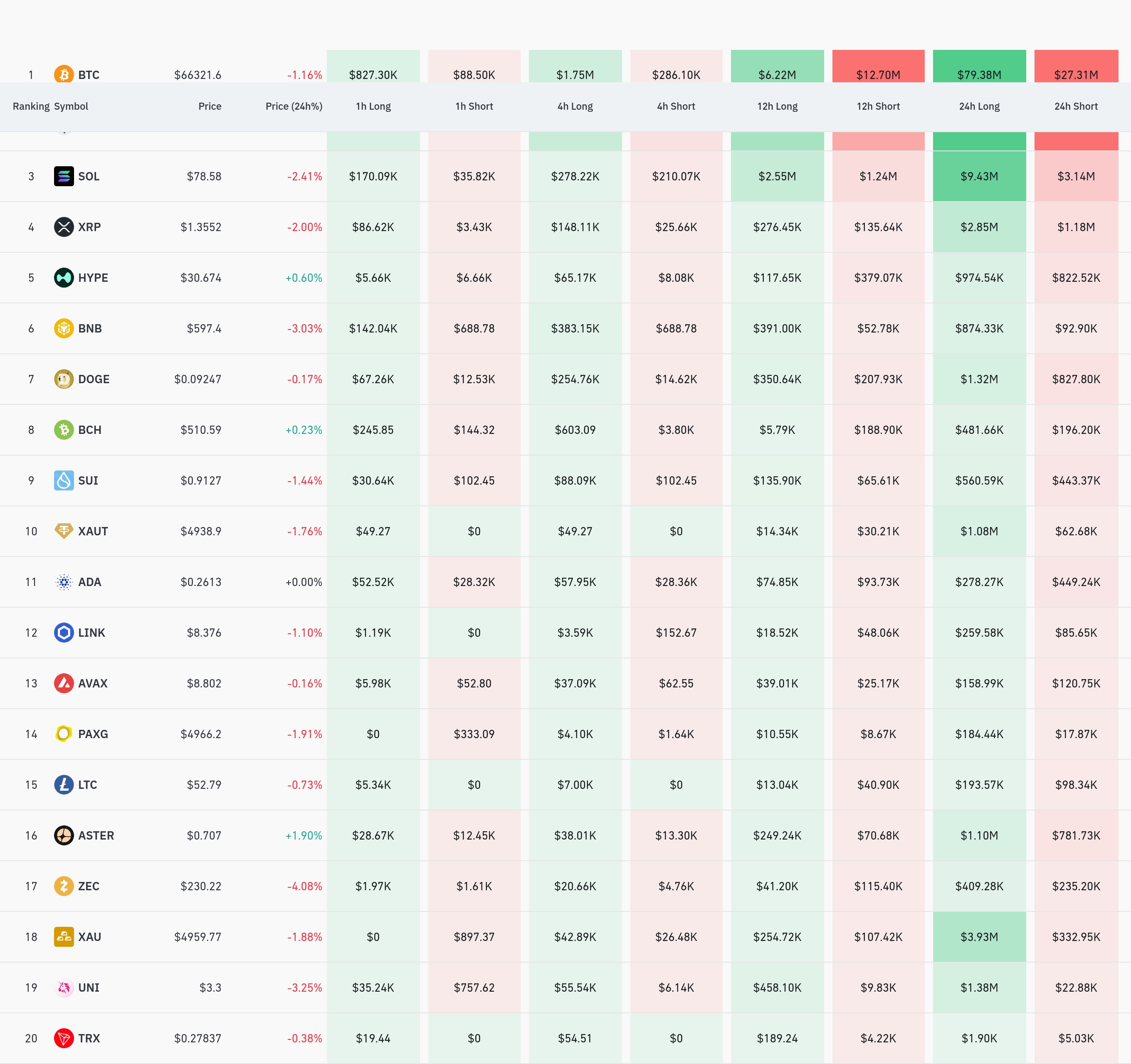Click the UNI coin icon
The height and width of the screenshot is (1064, 1131).
click(x=64, y=987)
